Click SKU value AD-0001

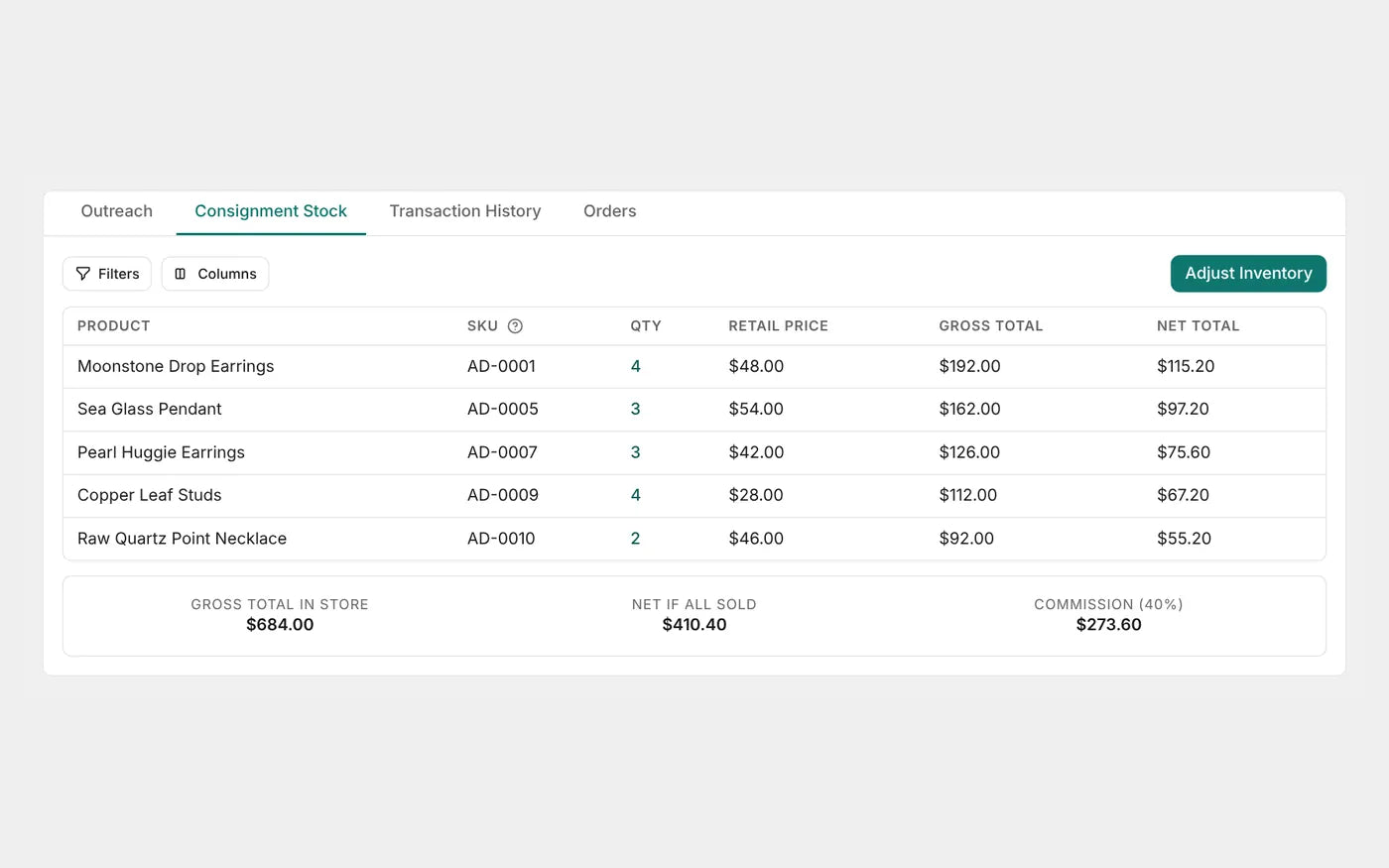(x=502, y=366)
